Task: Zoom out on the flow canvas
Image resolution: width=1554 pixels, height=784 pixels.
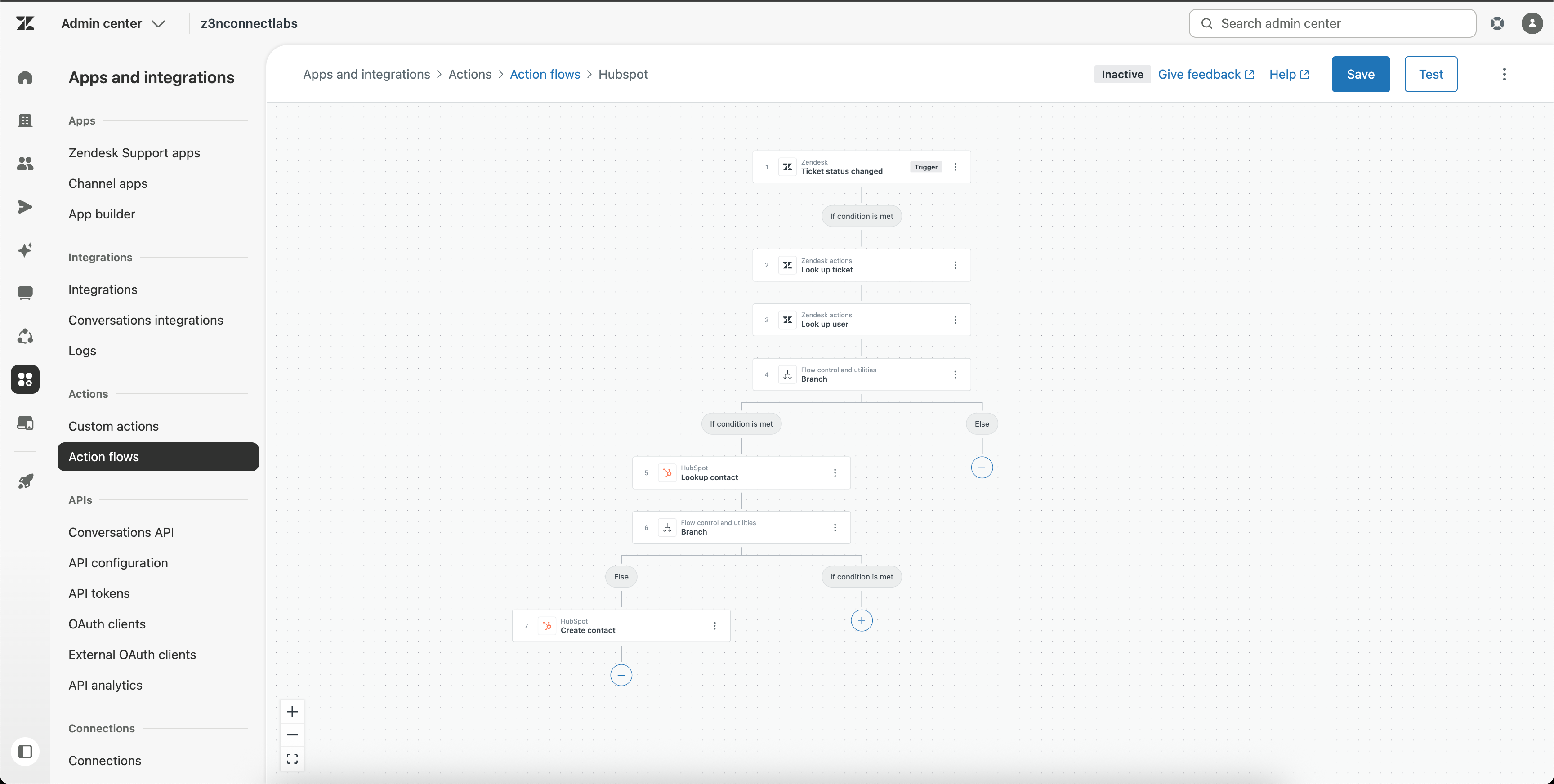Action: 292,735
